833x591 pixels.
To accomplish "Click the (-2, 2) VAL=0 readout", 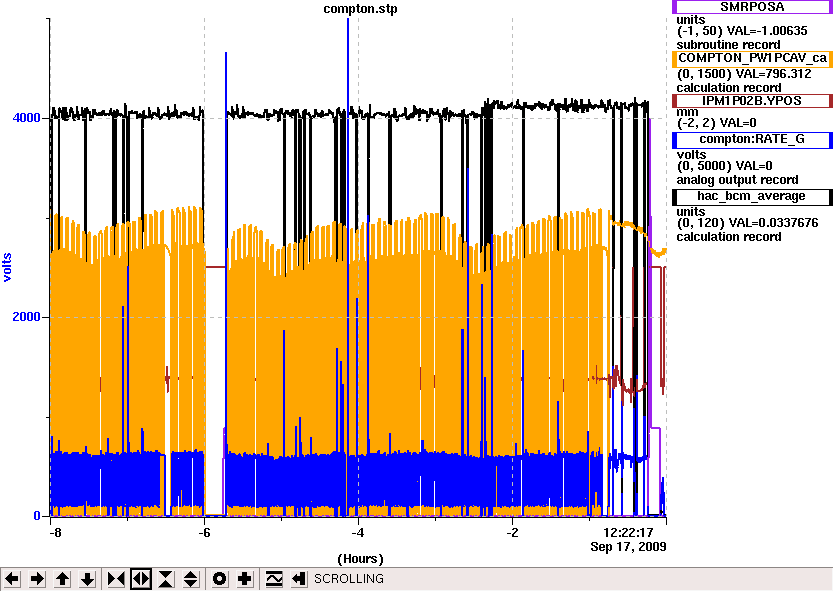I will pyautogui.click(x=717, y=123).
